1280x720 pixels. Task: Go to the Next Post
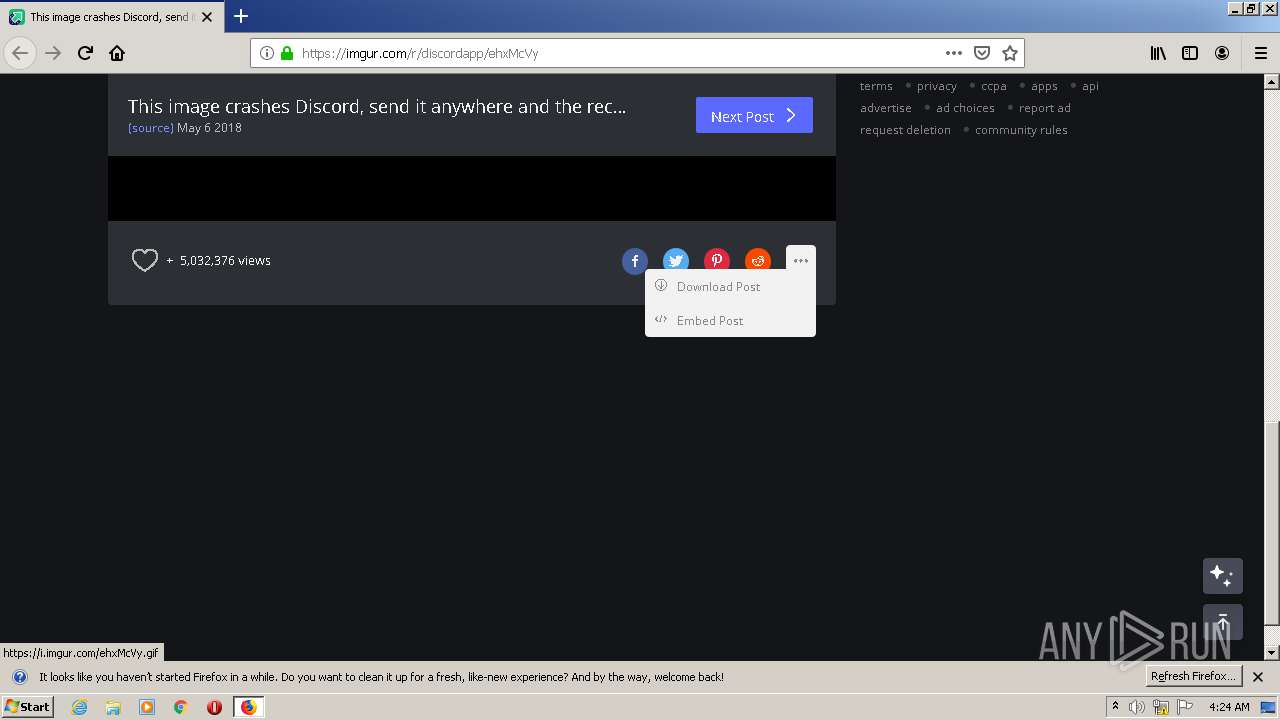(x=754, y=116)
